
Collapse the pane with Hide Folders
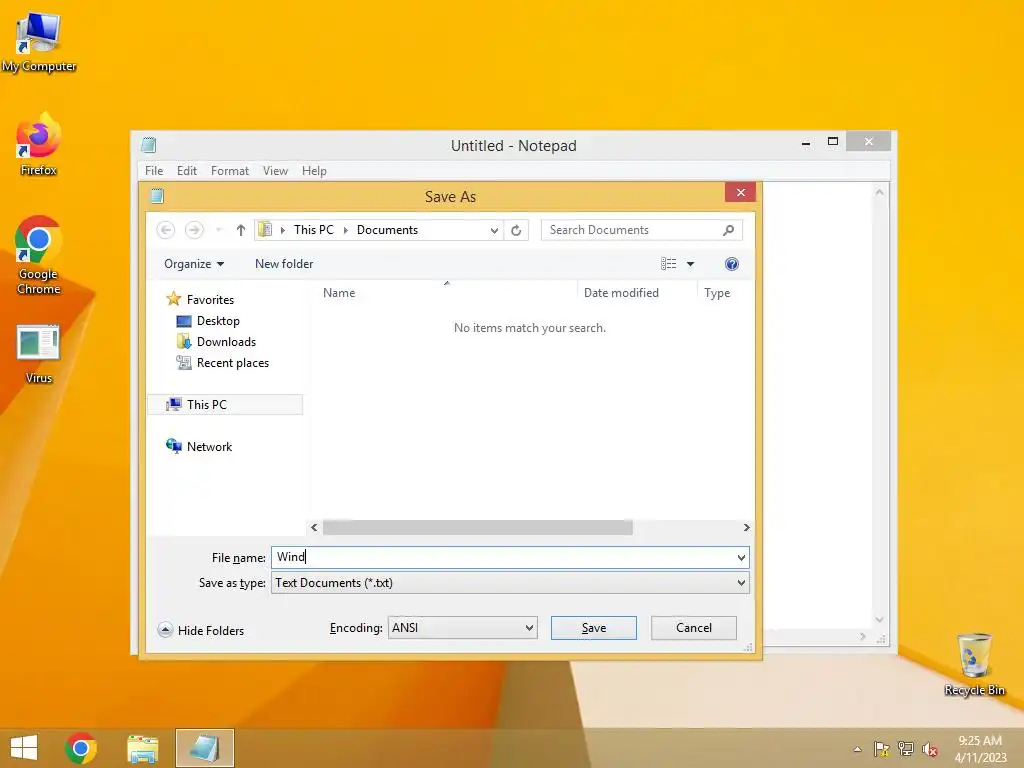[x=201, y=630]
